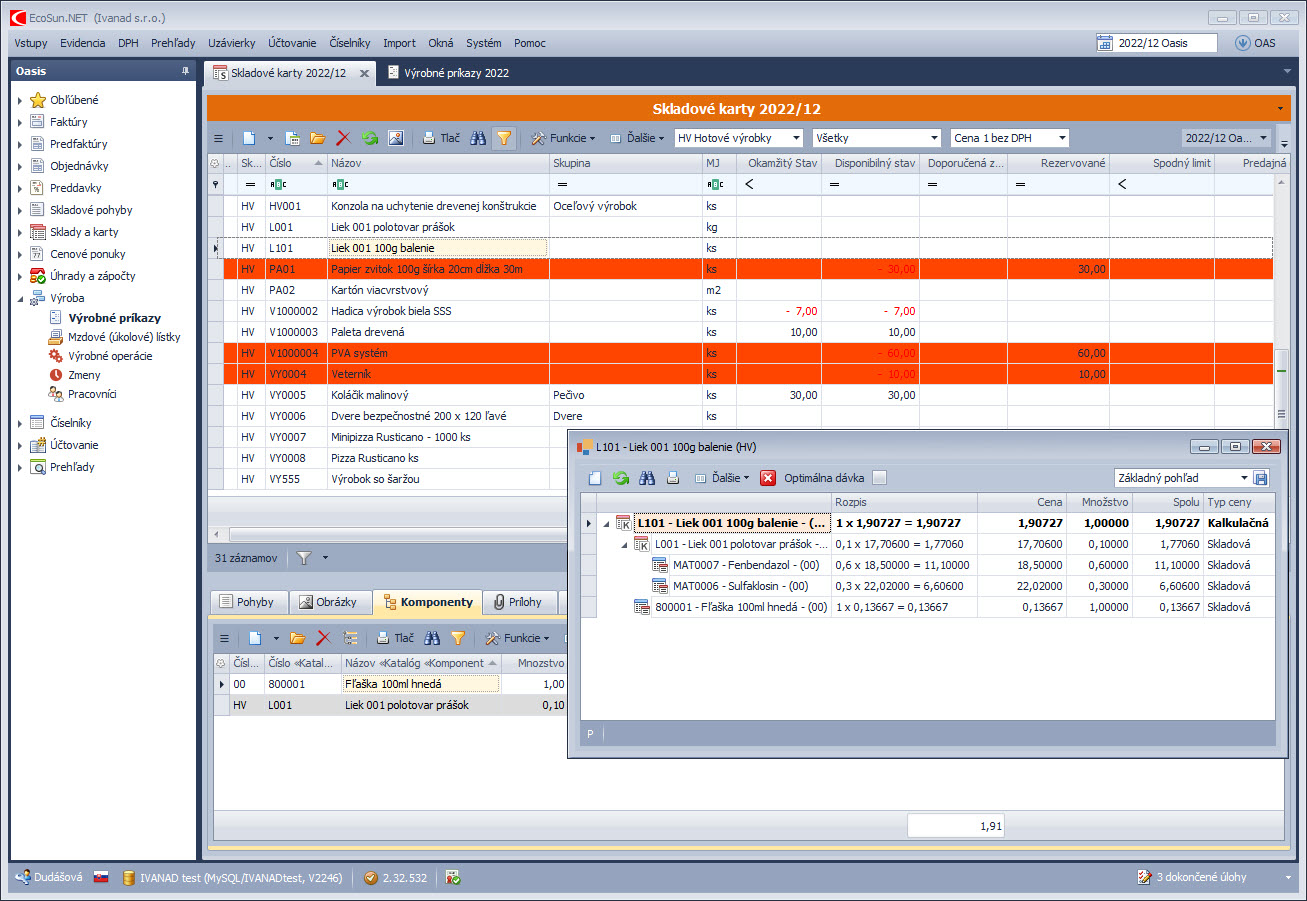Click the red X delete icon in main toolbar
This screenshot has width=1307, height=901.
[x=344, y=138]
